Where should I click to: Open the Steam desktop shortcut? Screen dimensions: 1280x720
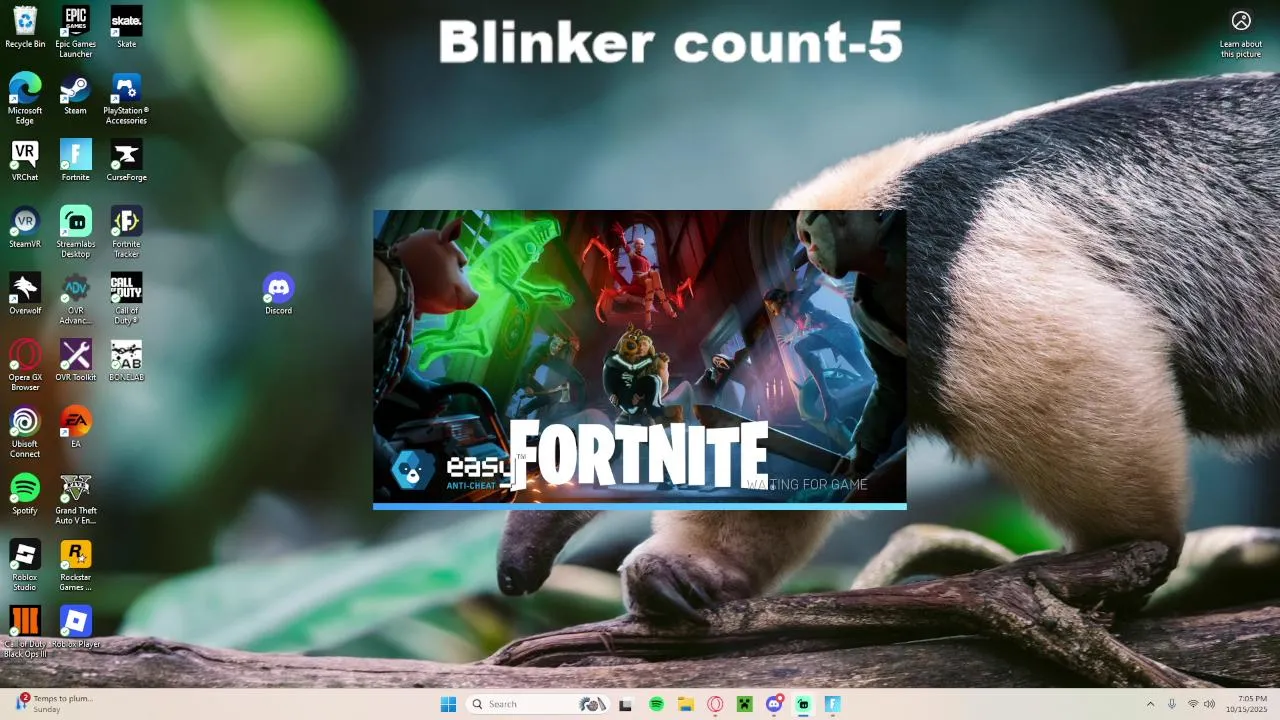pos(76,94)
